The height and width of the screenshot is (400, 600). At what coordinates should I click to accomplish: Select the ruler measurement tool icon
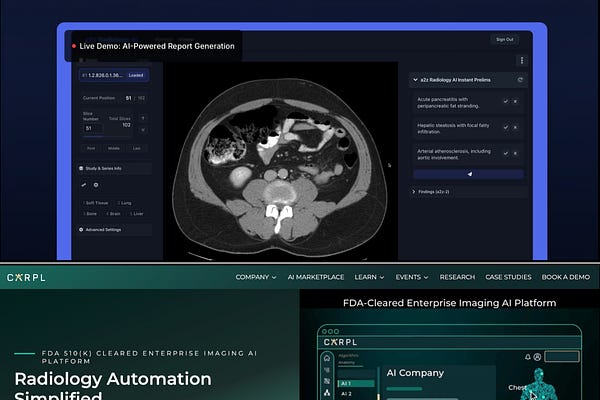(84, 185)
